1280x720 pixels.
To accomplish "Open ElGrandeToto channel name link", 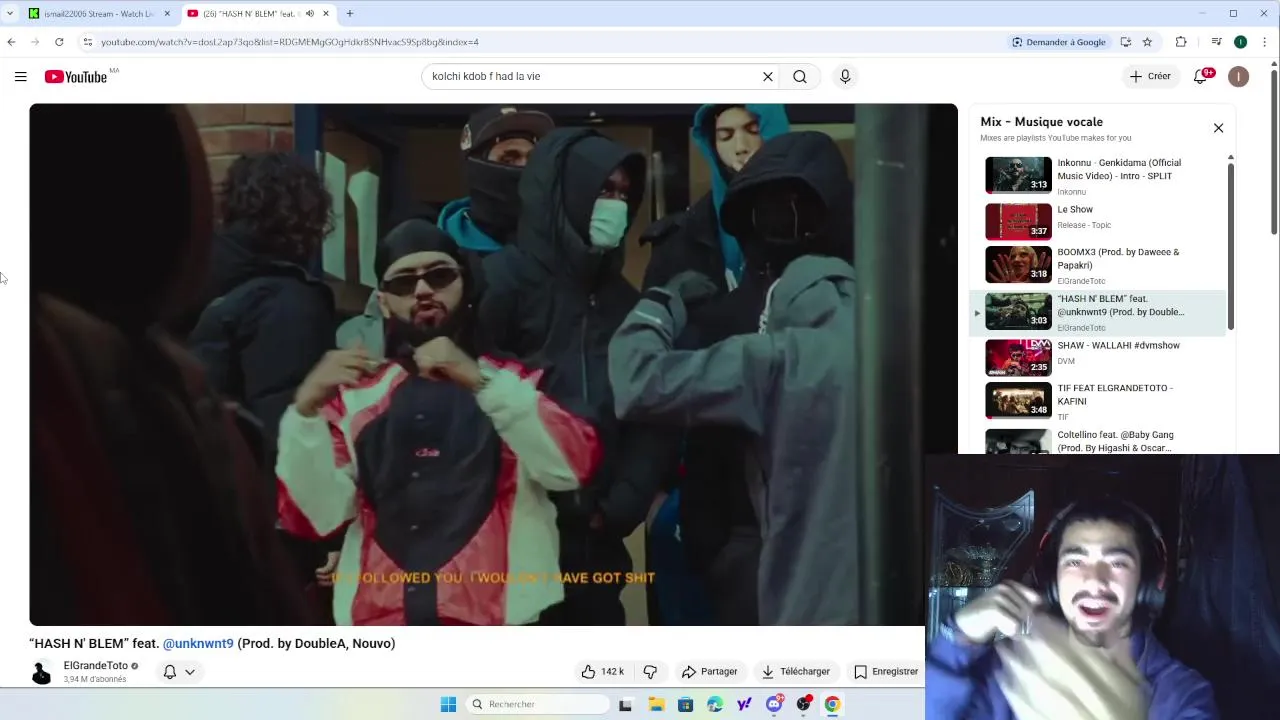I will (96, 666).
